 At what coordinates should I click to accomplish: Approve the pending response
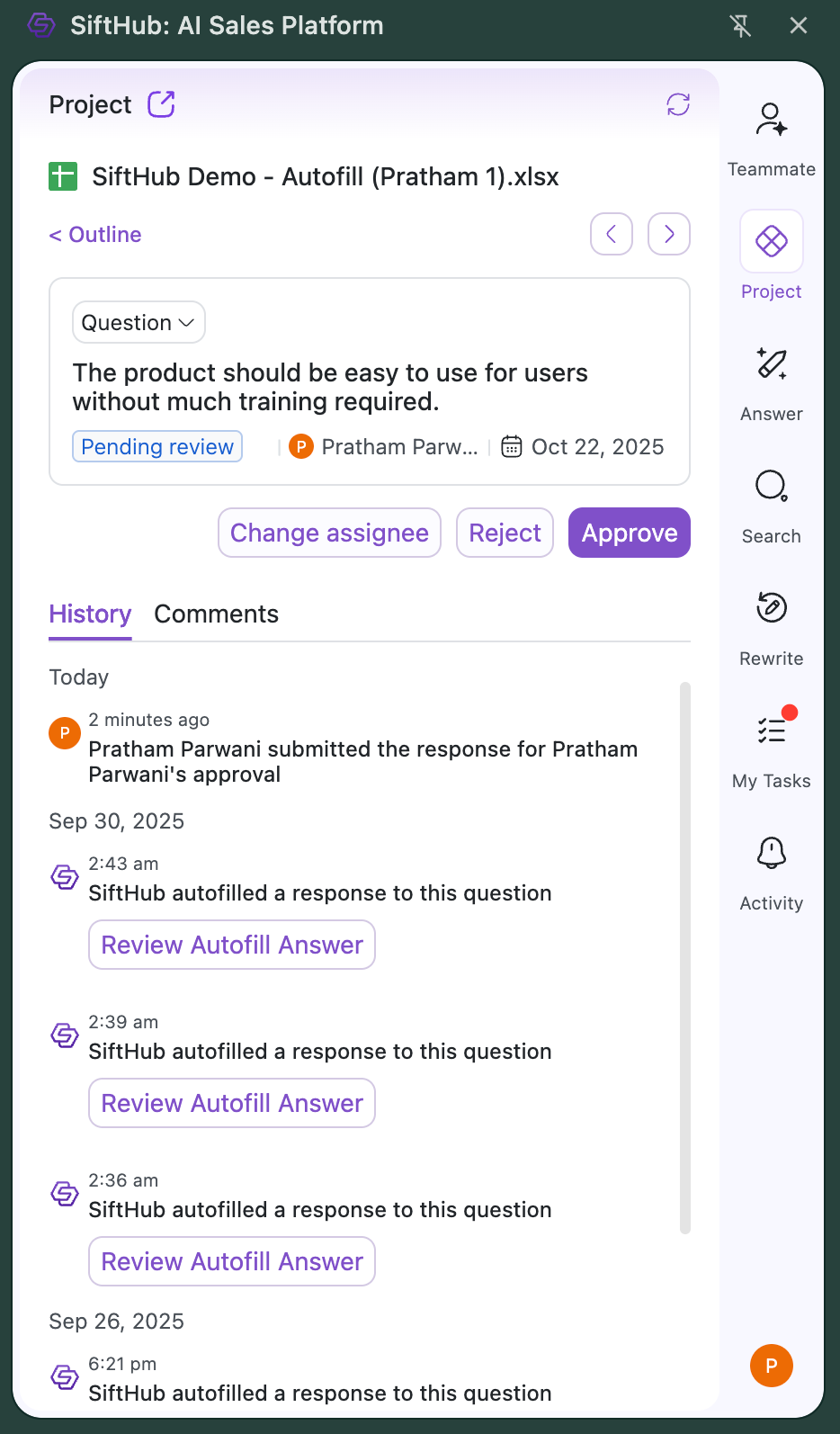point(629,533)
